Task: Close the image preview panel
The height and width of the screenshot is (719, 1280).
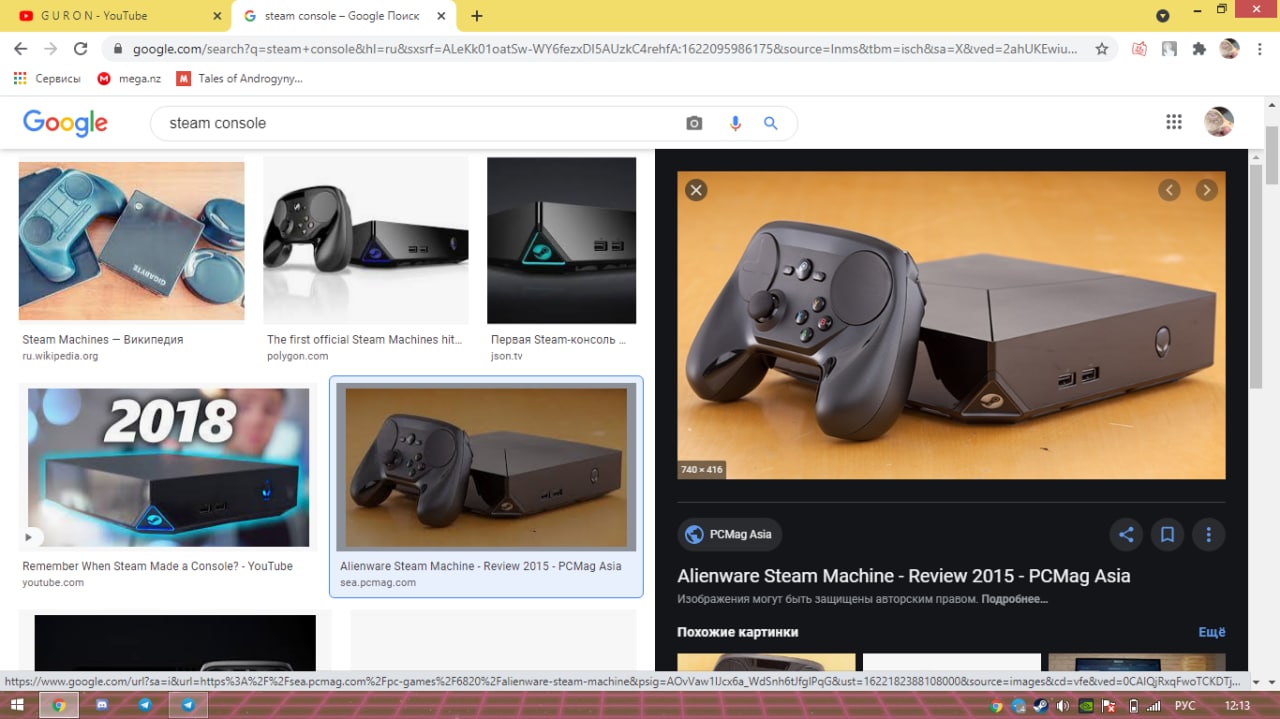Action: [x=697, y=190]
